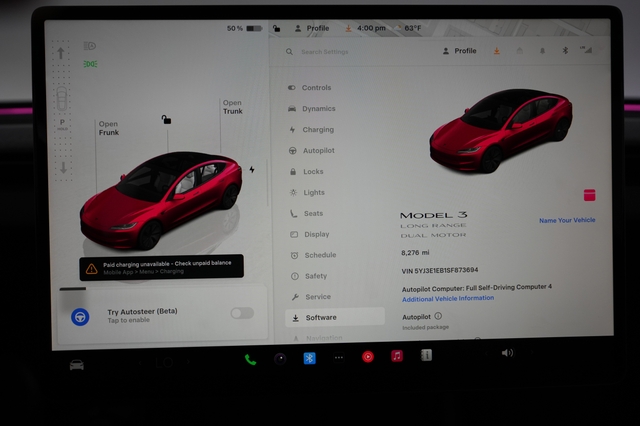This screenshot has width=640, height=426.
Task: Tap Name Your Vehicle link
Action: coord(567,220)
